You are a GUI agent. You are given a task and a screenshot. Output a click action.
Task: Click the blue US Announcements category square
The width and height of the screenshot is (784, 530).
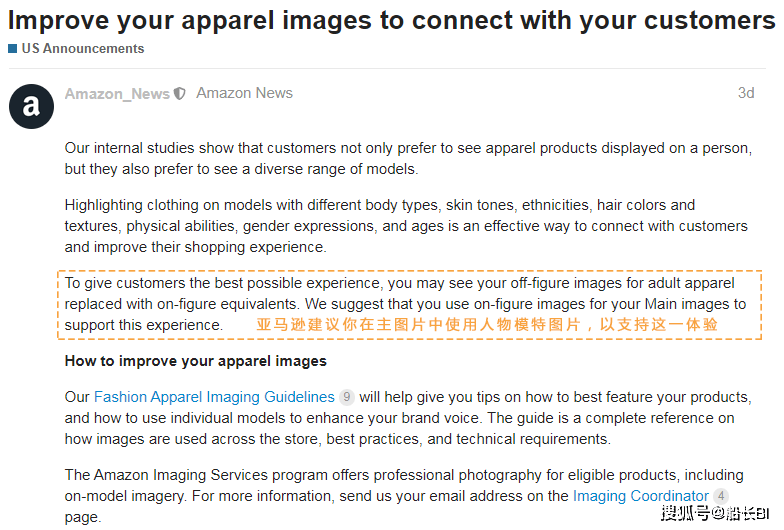coord(12,48)
